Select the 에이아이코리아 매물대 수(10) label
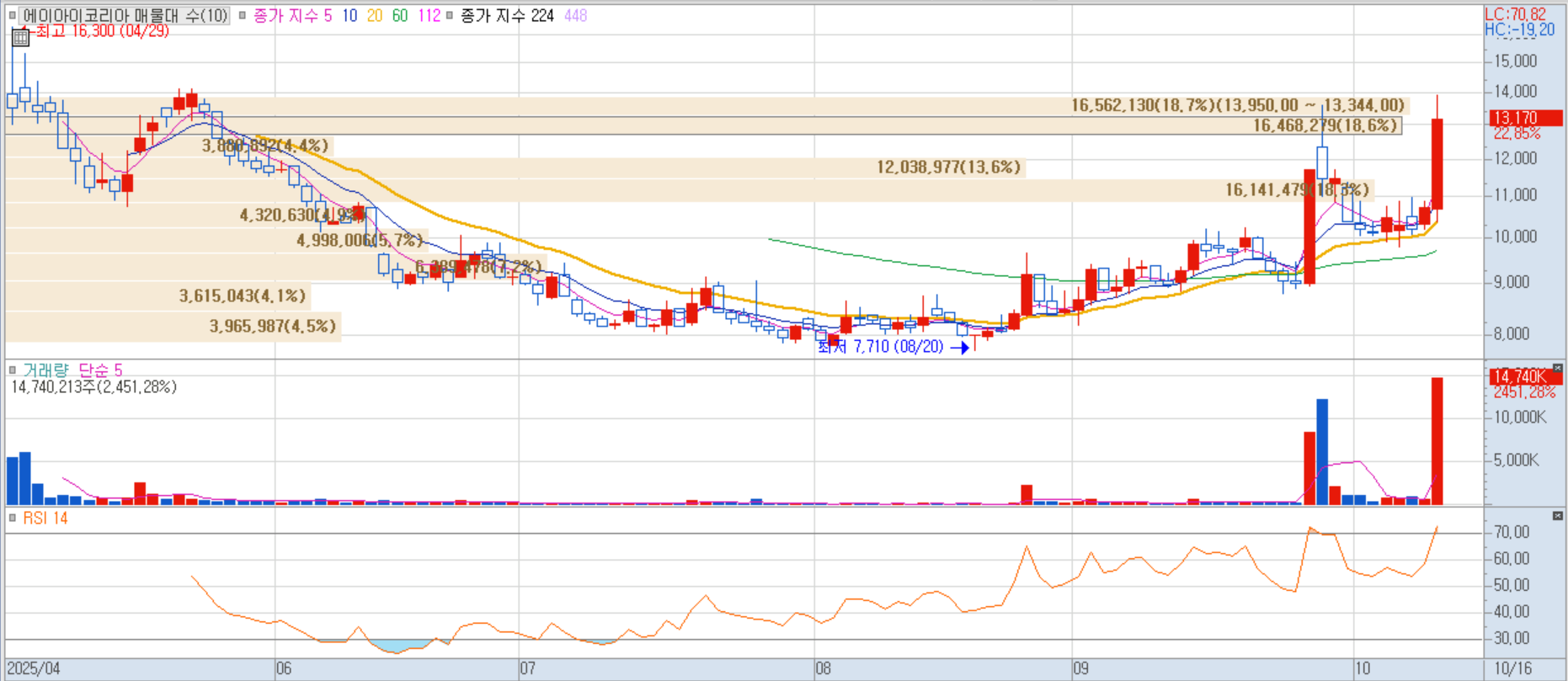Viewport: 1568px width, 681px height. tap(125, 15)
